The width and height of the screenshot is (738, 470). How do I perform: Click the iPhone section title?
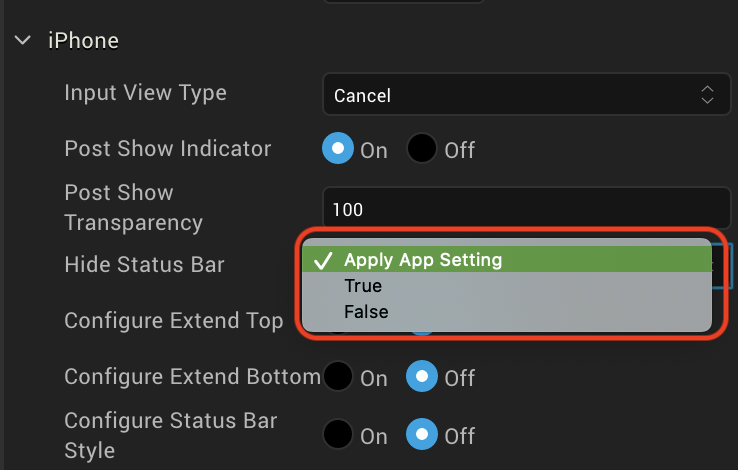83,40
